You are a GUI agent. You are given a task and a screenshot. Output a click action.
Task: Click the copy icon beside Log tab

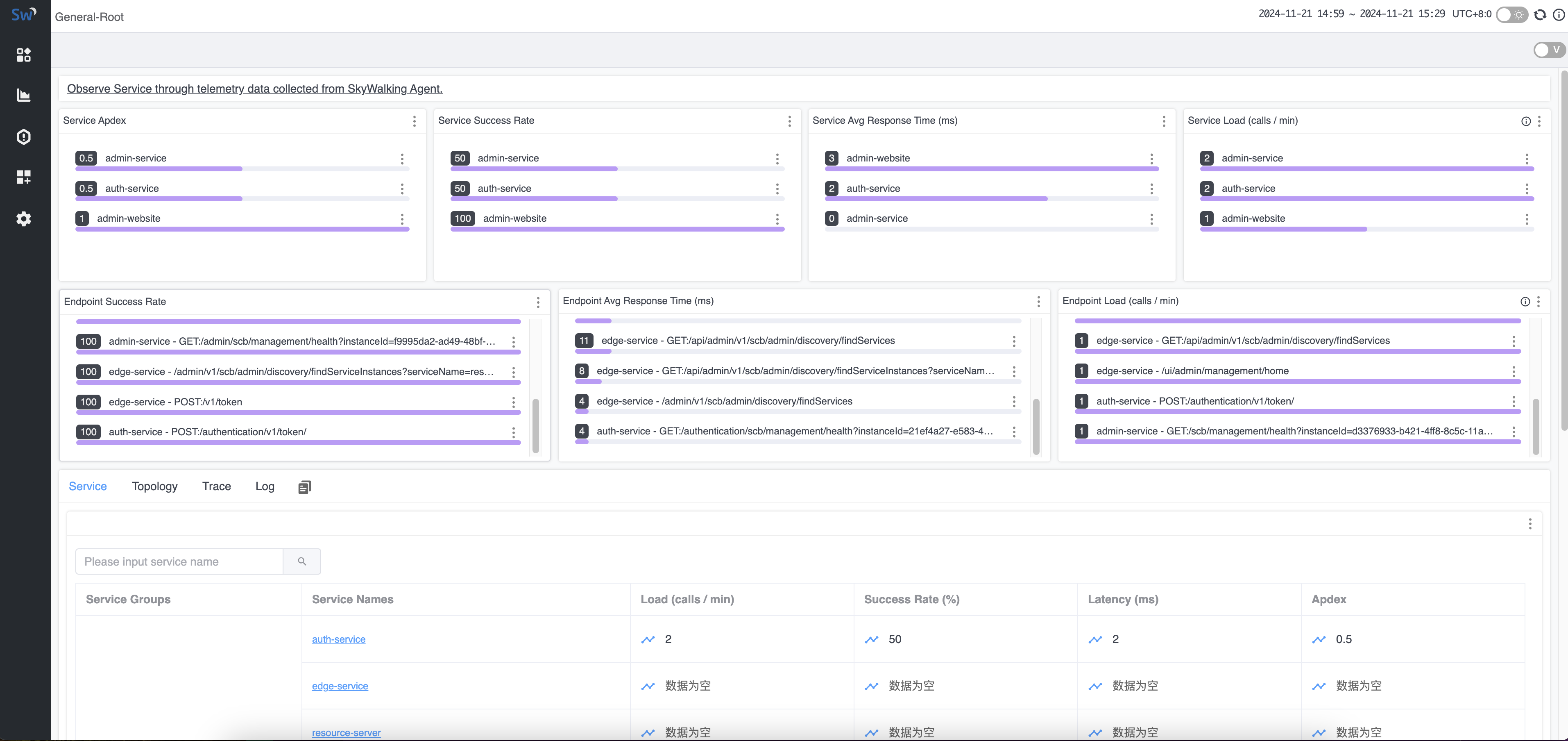[304, 486]
